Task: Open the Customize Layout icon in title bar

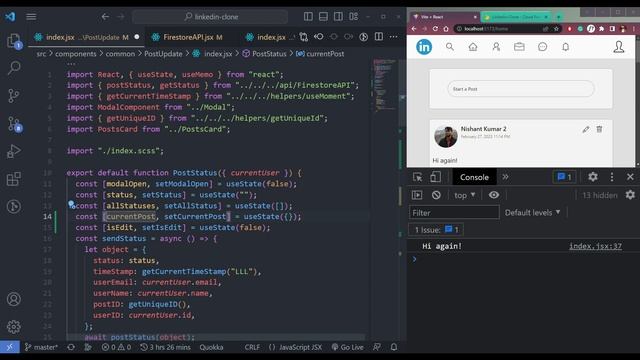Action: point(353,16)
